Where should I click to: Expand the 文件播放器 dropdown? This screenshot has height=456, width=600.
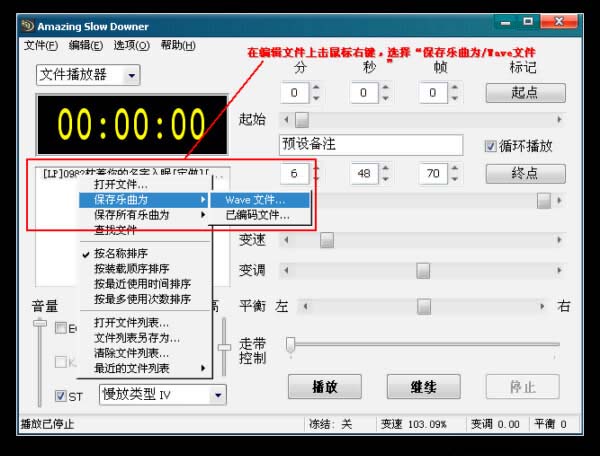pyautogui.click(x=131, y=75)
